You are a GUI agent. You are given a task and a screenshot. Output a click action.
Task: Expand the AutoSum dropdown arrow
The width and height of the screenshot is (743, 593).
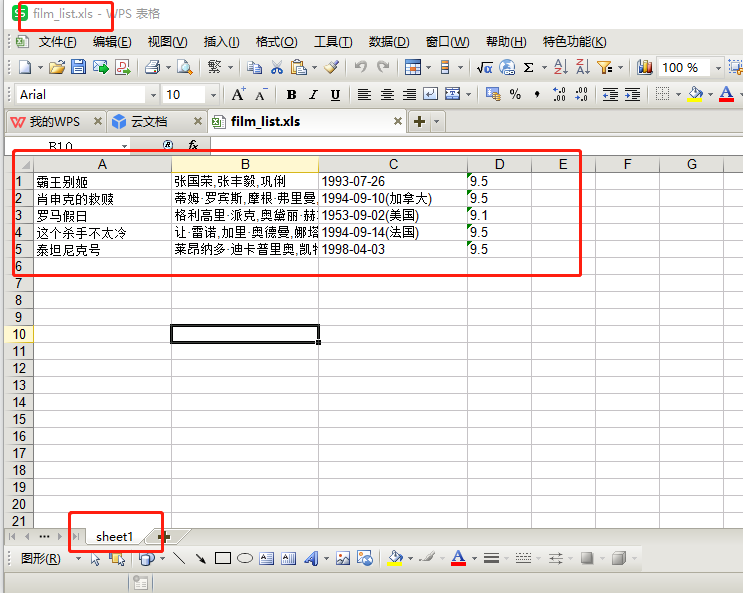(544, 68)
